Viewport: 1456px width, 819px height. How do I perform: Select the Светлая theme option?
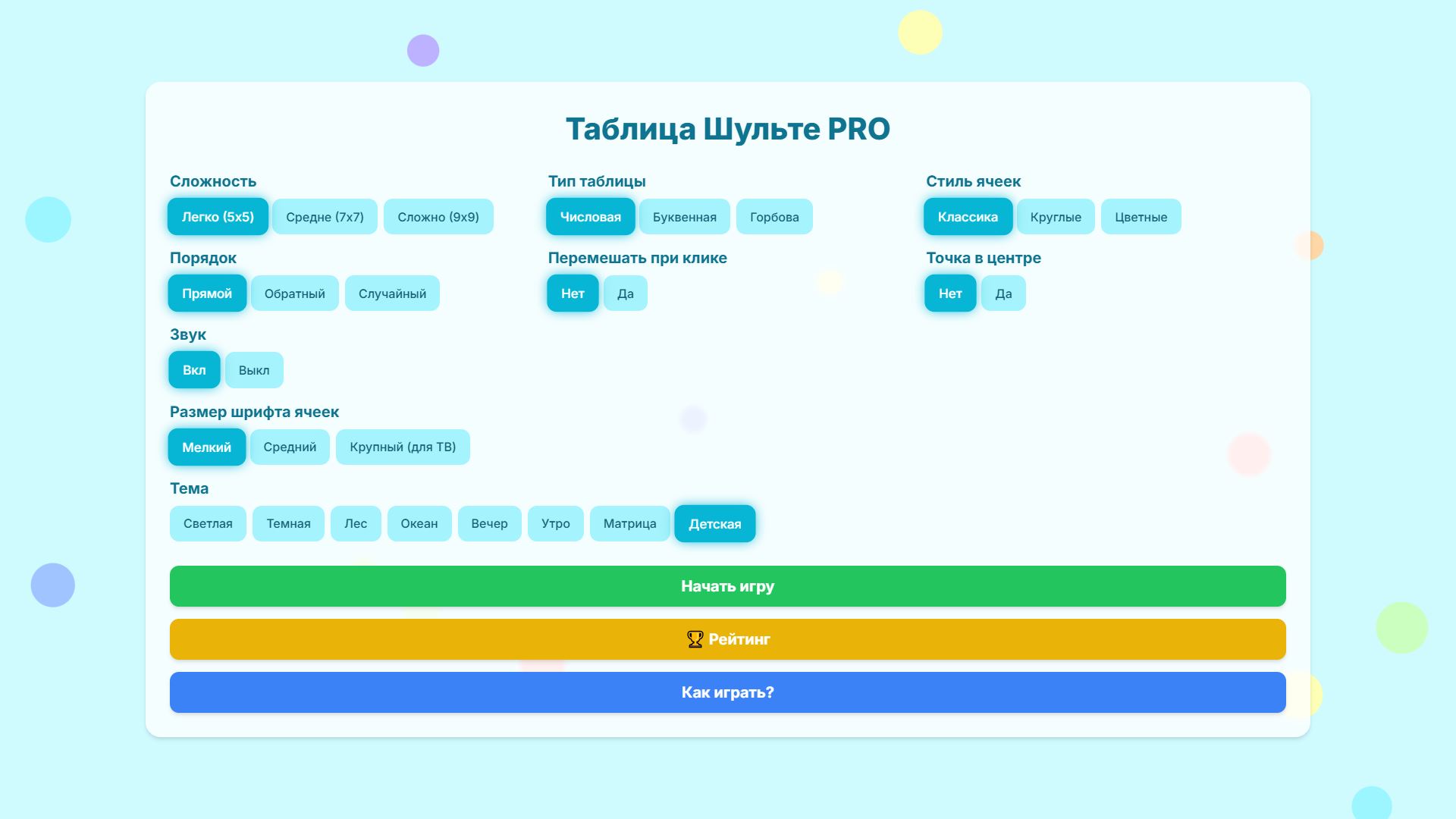point(207,523)
